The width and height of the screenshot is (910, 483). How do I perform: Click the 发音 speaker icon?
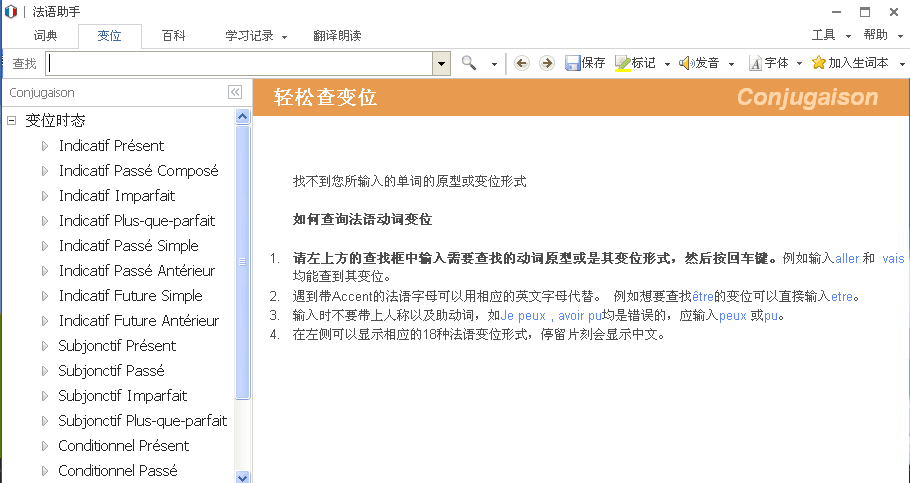[x=686, y=63]
